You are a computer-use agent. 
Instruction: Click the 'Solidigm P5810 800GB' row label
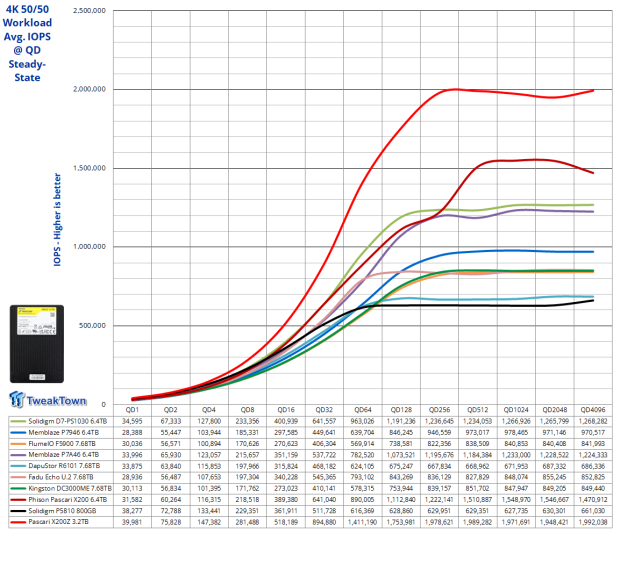[62, 511]
